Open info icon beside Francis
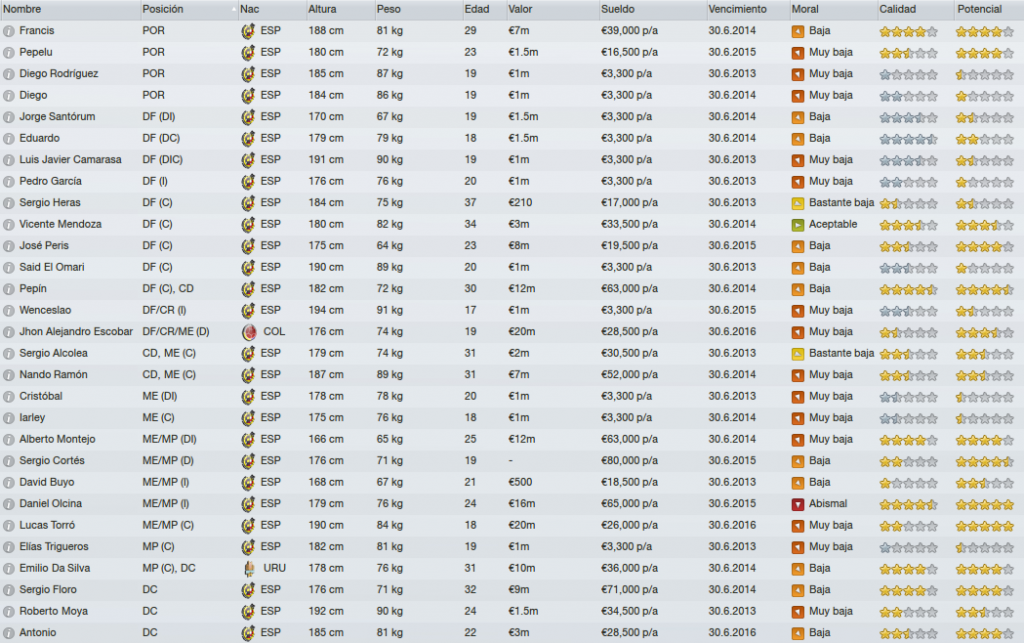 coord(8,31)
